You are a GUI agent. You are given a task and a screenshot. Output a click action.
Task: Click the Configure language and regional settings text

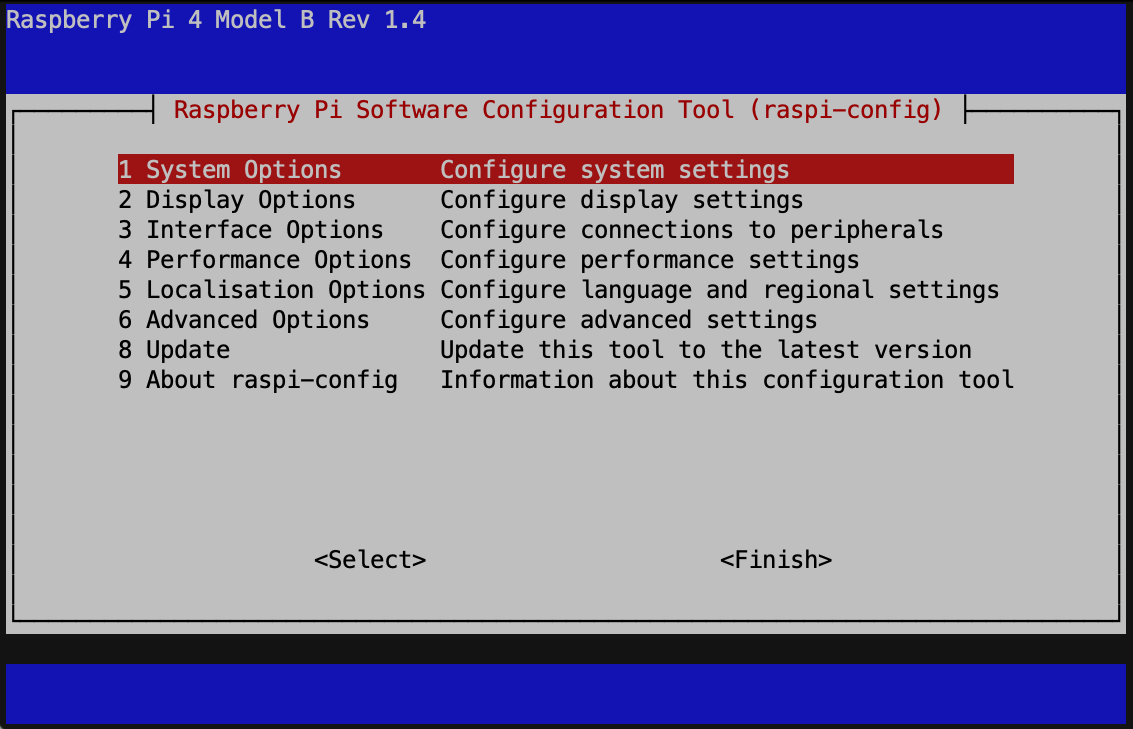720,289
